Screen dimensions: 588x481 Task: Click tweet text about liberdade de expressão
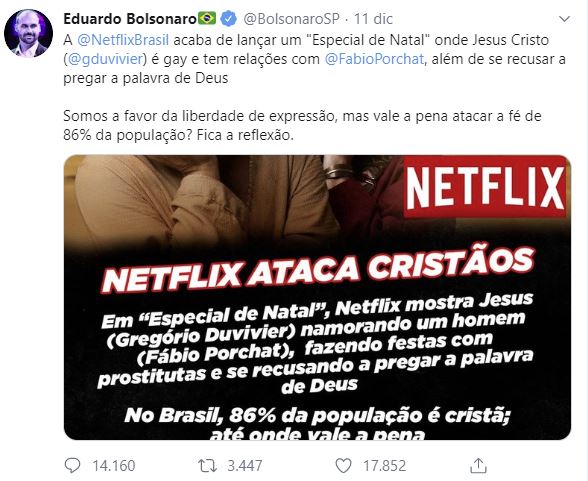tap(302, 126)
